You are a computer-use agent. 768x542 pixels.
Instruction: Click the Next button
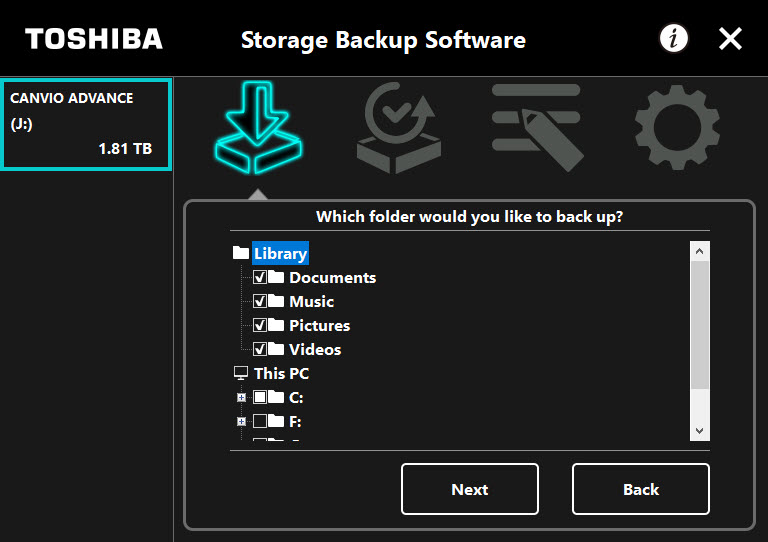pos(470,489)
